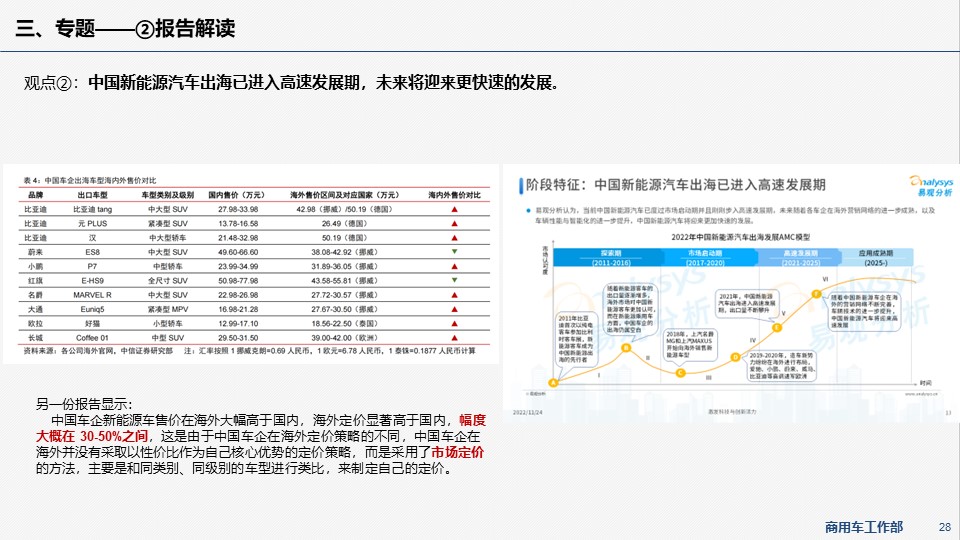Click the red text 市场定价

click(458, 452)
